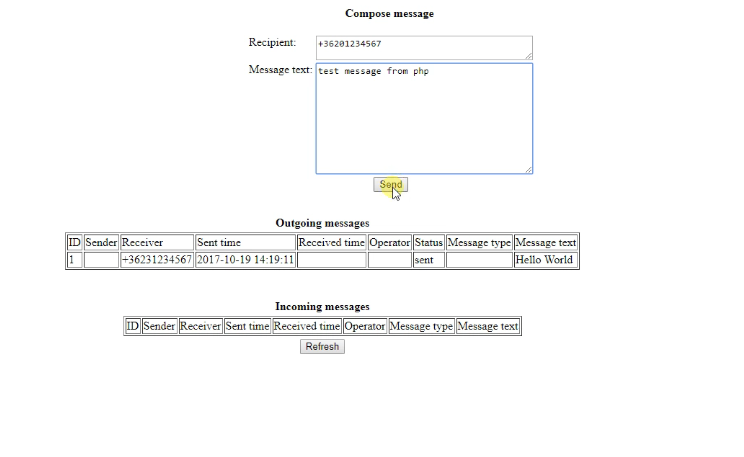Click inside the Message text area
The image size is (744, 457).
424,119
